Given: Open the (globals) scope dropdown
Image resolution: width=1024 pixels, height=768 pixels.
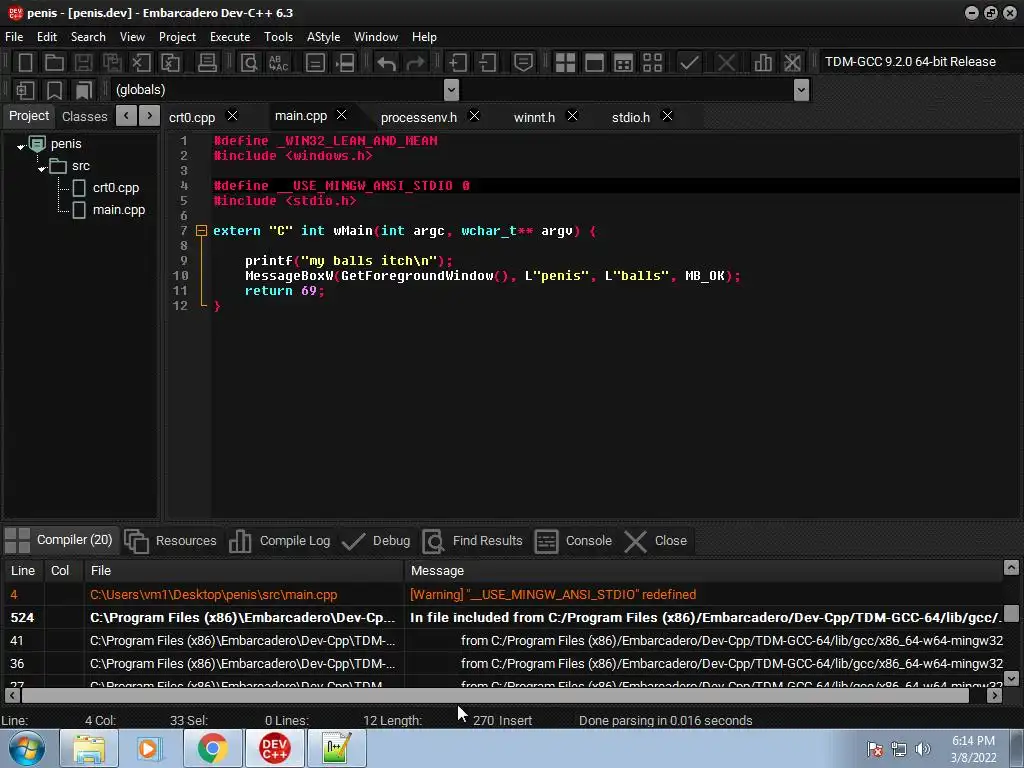Looking at the screenshot, I should (451, 90).
